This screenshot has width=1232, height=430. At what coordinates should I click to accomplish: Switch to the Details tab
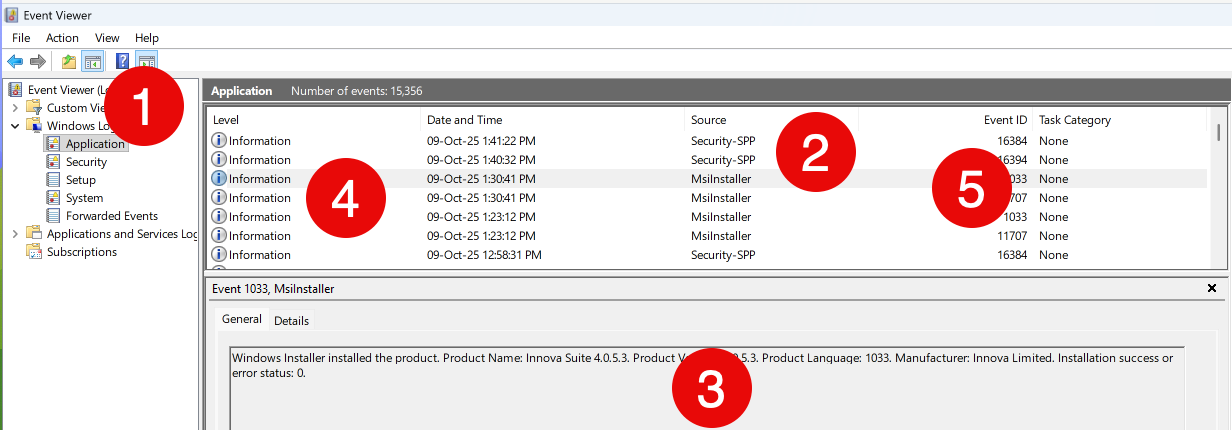[x=291, y=321]
